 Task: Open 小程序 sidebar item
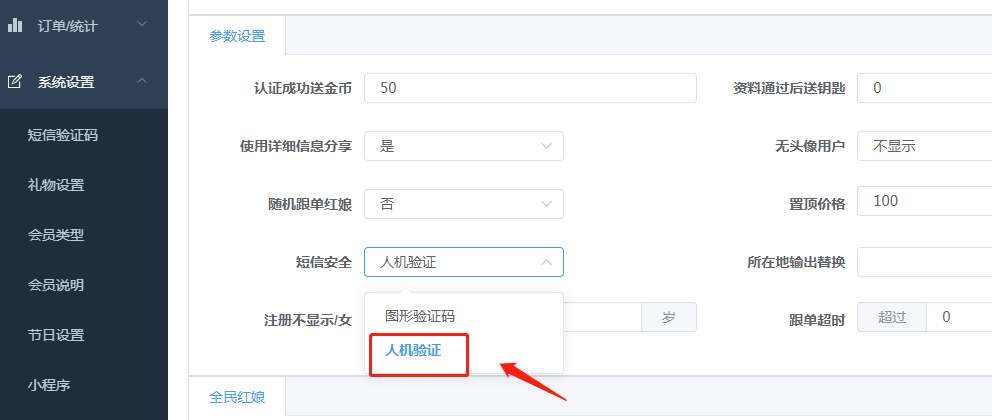tap(49, 384)
